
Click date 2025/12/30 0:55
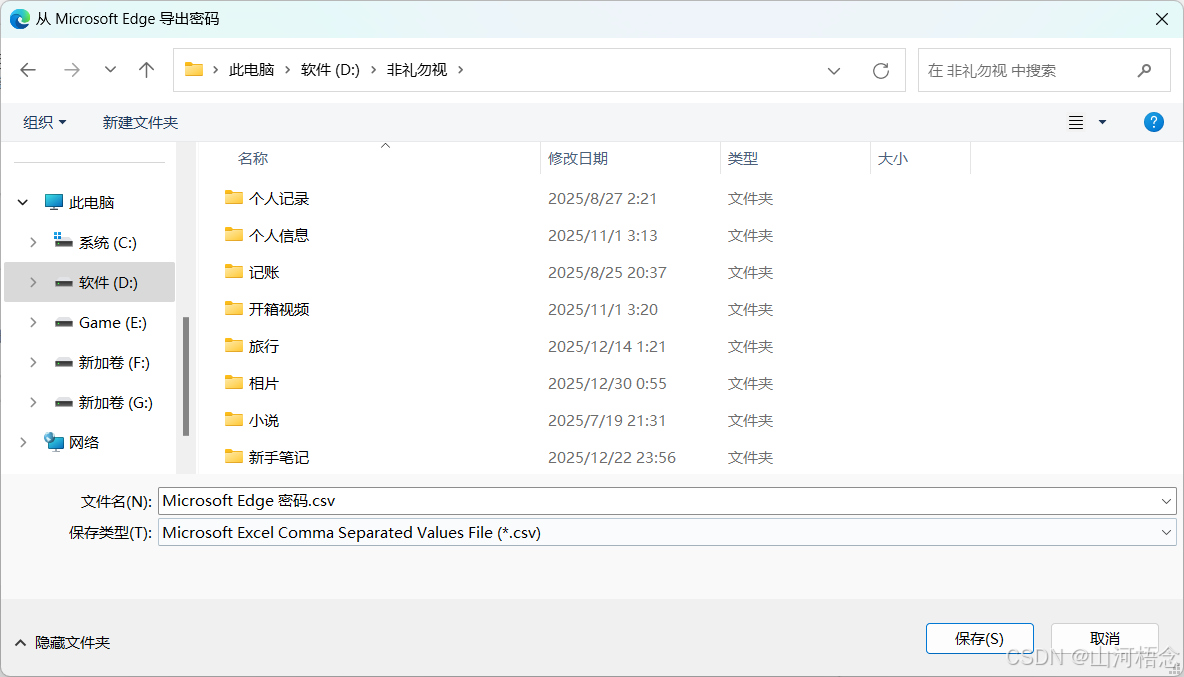[x=607, y=383]
